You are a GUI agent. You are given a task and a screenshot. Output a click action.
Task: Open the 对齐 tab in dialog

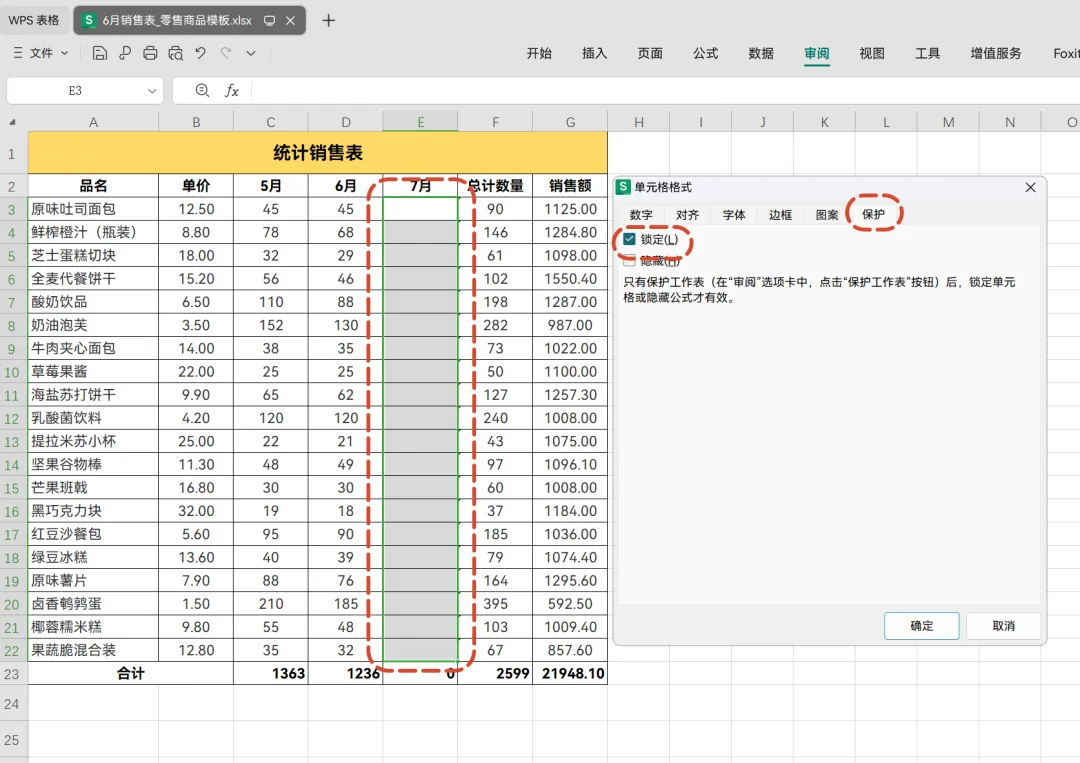(687, 215)
